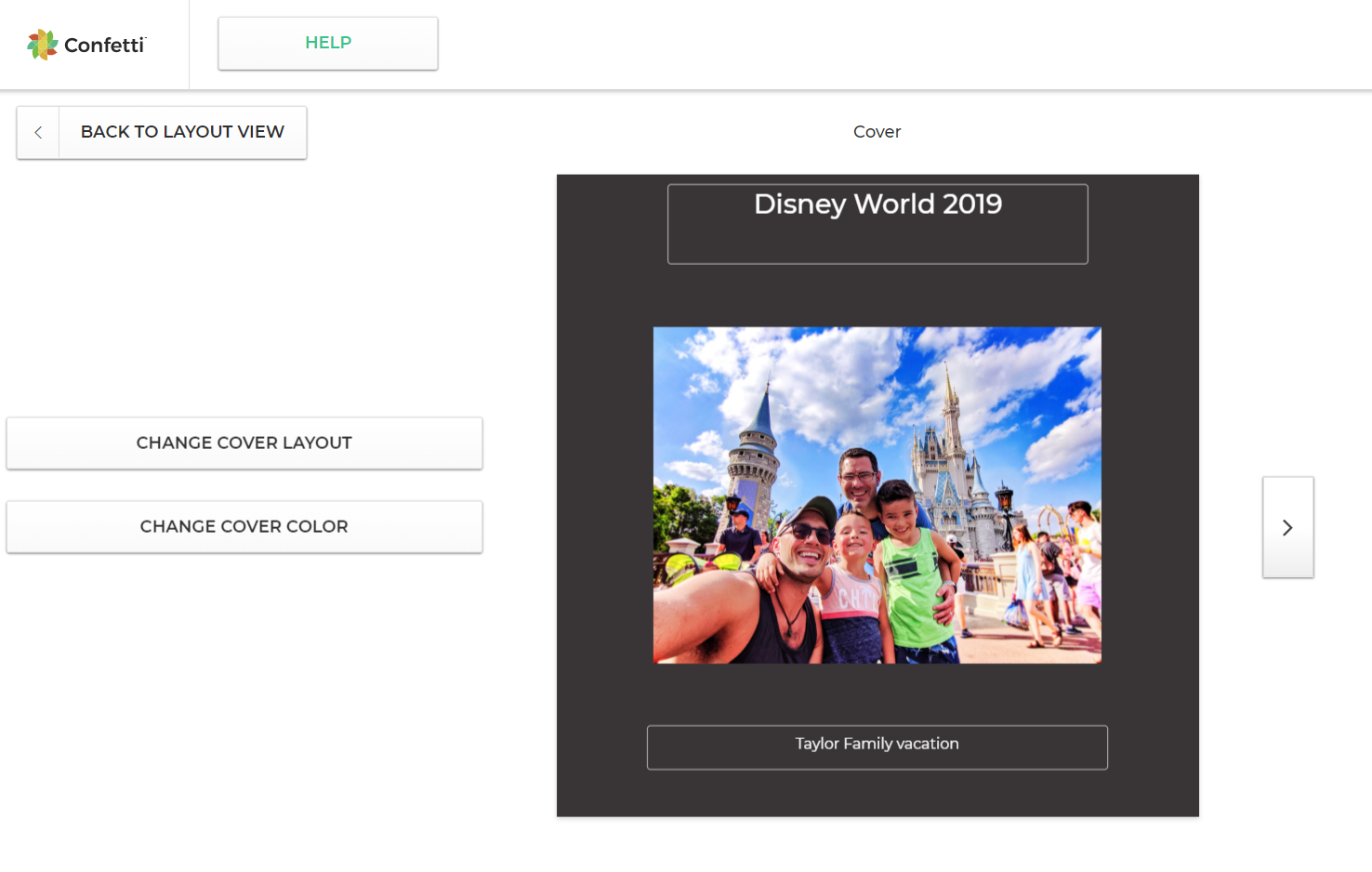Viewport: 1372px width, 872px height.
Task: Open Change Cover Color picker
Action: click(244, 527)
